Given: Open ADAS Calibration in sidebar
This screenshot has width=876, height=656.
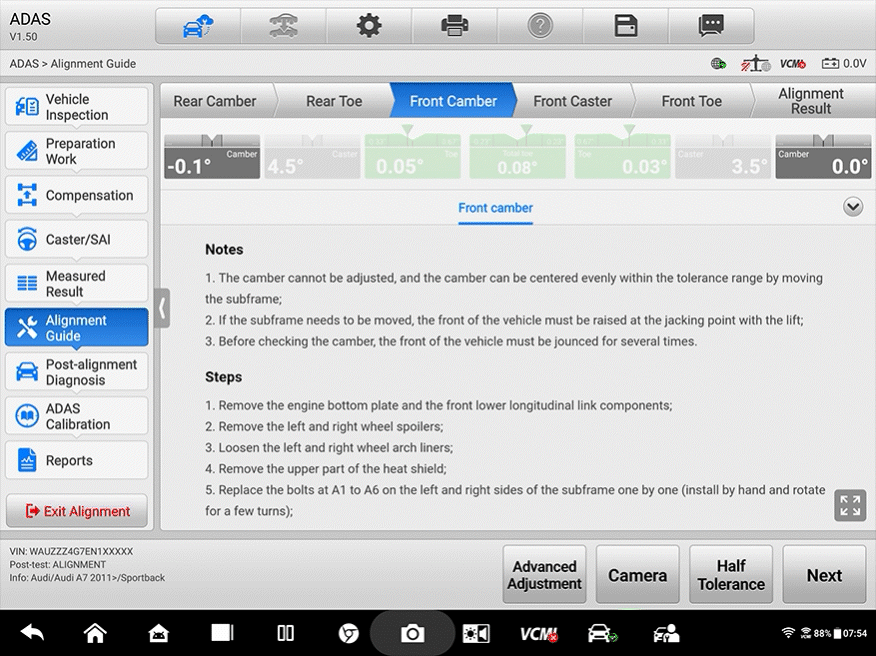Looking at the screenshot, I should point(77,416).
